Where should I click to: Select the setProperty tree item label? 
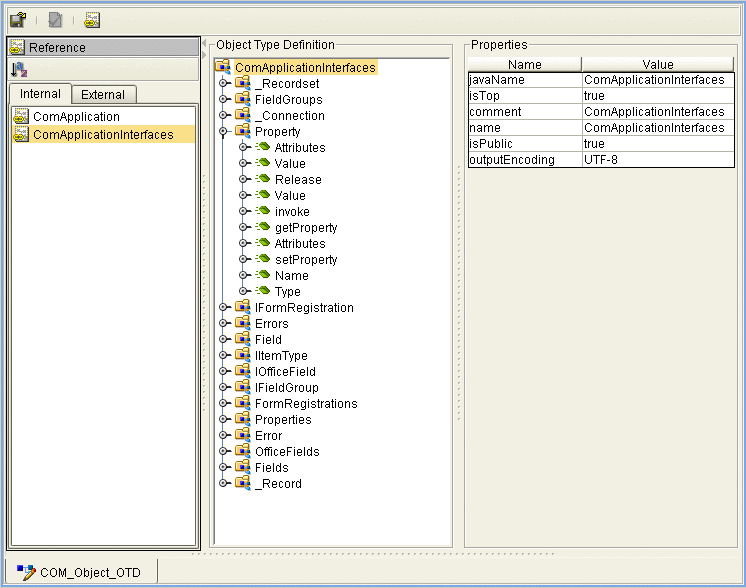[306, 259]
